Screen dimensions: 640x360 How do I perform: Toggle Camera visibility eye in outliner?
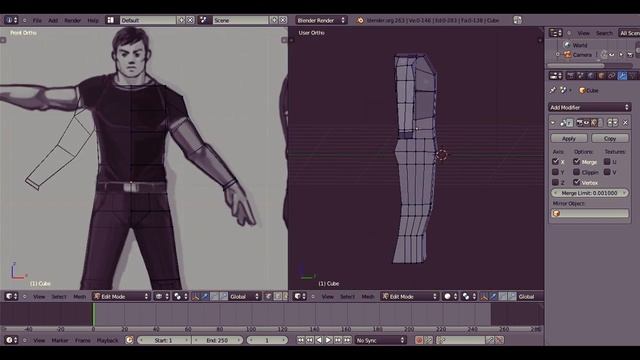[x=612, y=54]
